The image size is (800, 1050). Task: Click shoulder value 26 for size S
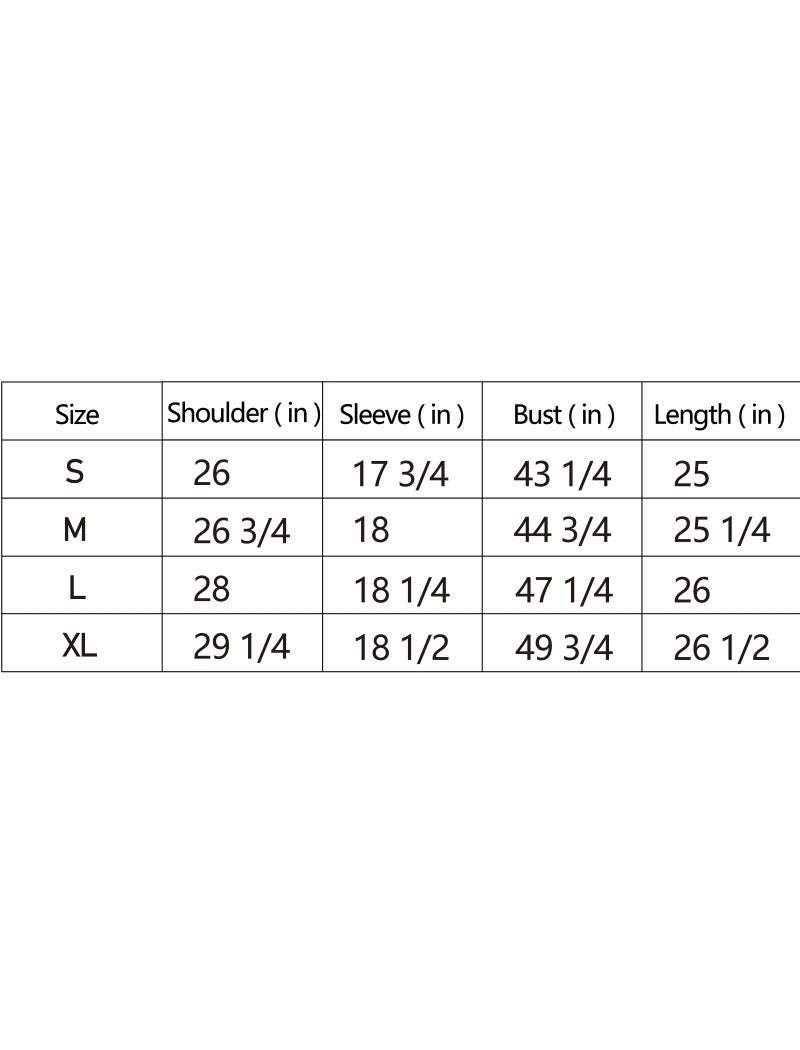pyautogui.click(x=212, y=473)
